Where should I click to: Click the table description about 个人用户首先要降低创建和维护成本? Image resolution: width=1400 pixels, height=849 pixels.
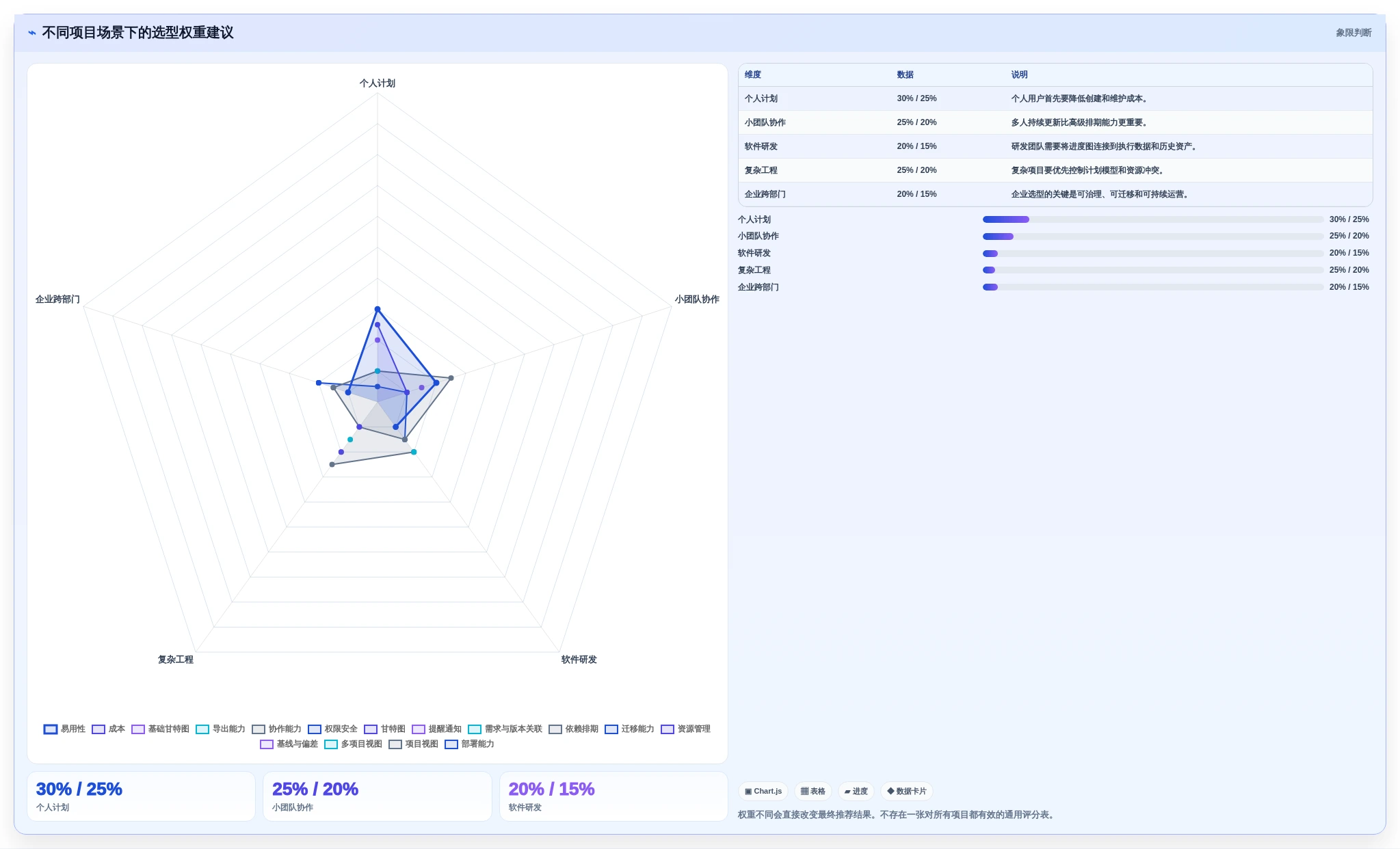point(1081,98)
